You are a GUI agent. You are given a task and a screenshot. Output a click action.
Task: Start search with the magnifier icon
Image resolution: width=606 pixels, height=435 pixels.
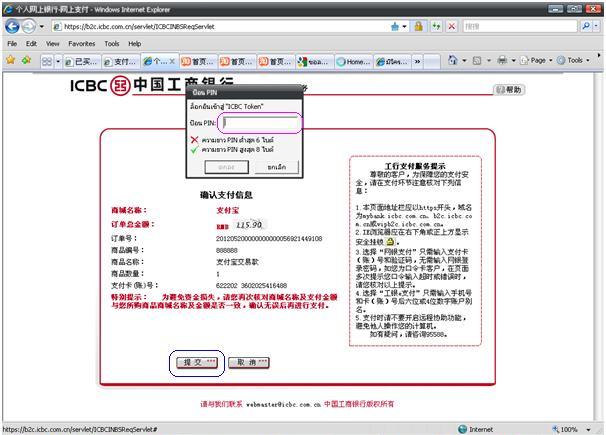[586, 26]
